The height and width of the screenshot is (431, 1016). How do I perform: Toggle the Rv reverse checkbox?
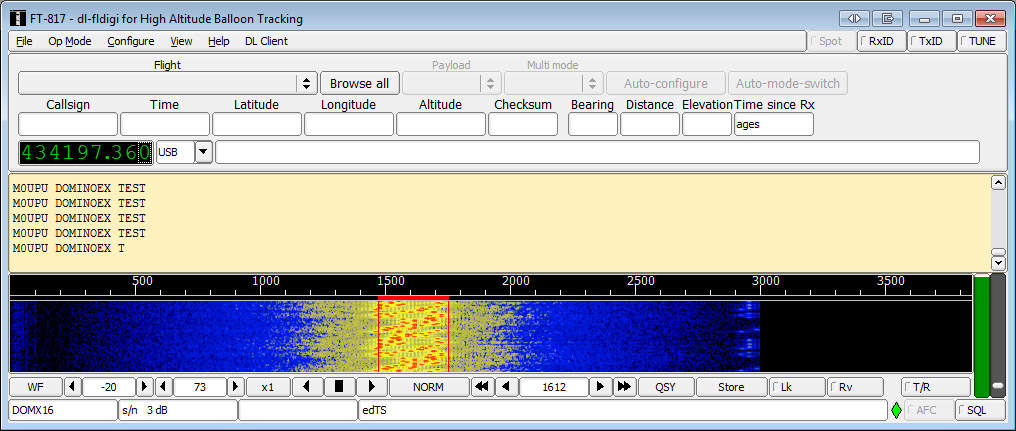[855, 388]
